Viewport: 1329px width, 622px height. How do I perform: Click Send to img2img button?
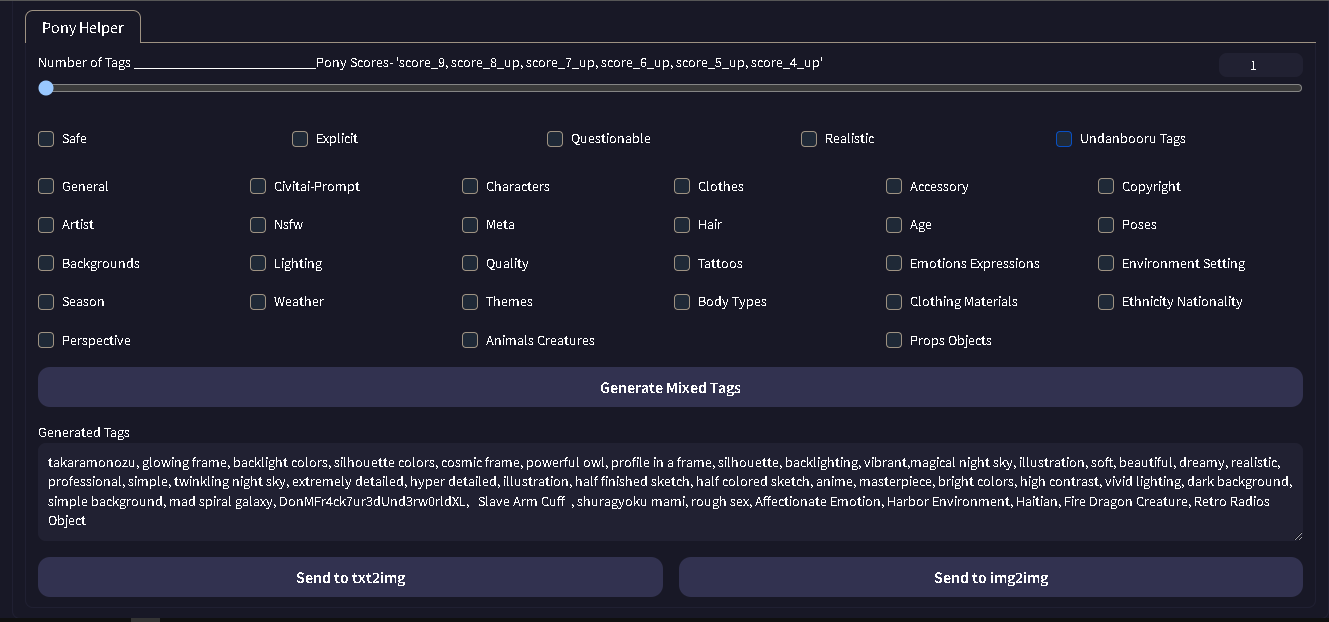click(x=990, y=577)
